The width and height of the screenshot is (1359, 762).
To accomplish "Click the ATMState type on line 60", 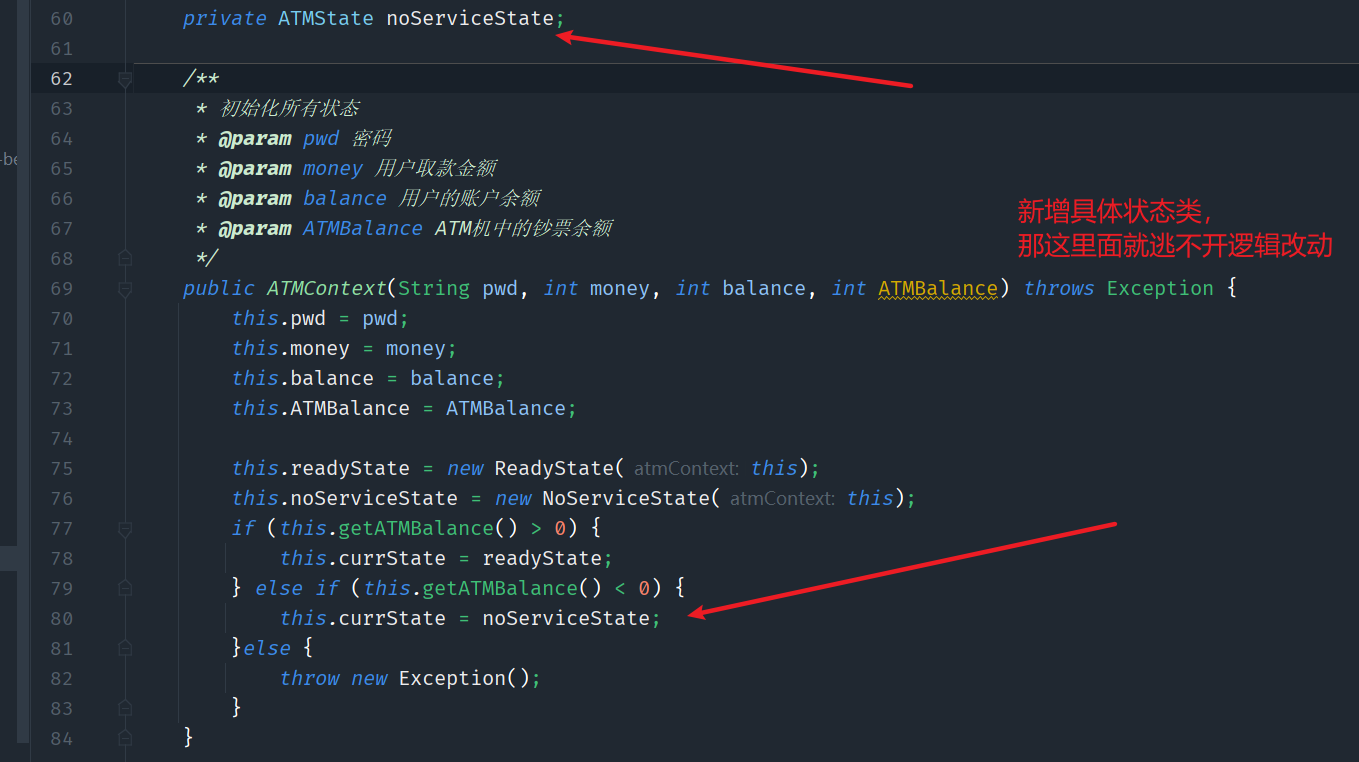I will [x=326, y=18].
